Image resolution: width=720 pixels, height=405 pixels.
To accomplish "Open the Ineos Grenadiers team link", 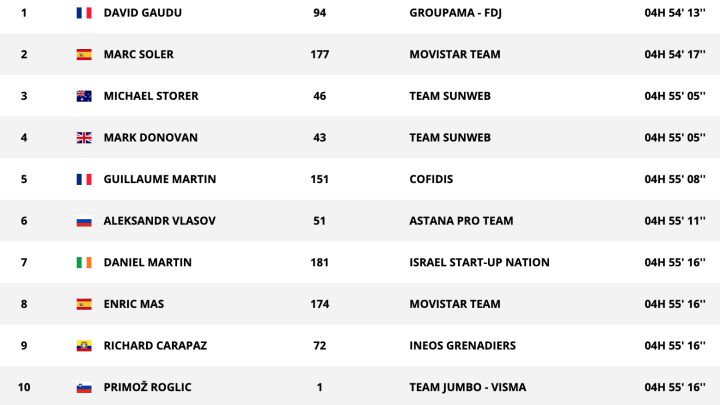I will [x=462, y=346].
